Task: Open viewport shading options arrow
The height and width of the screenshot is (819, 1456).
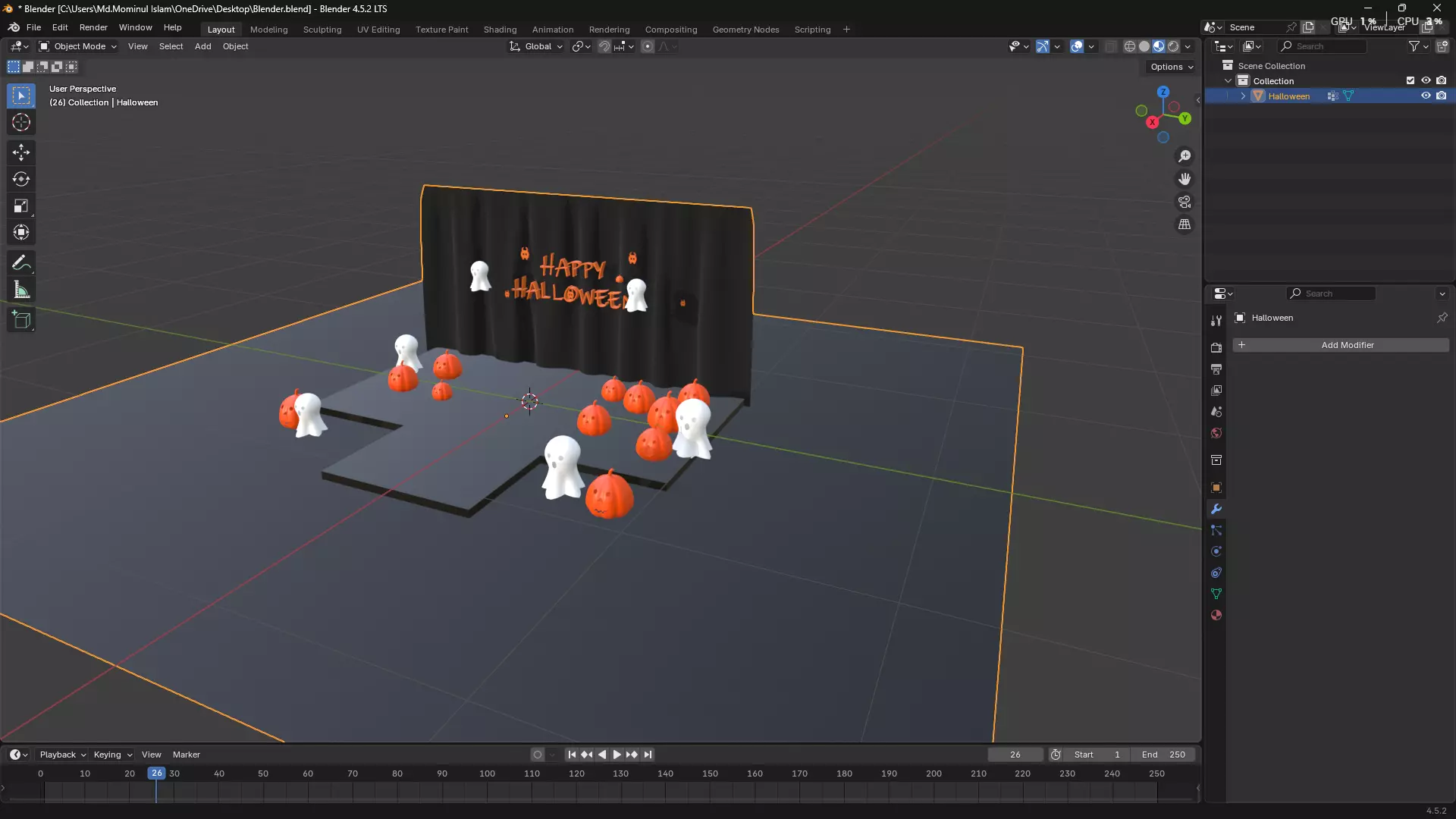Action: [x=1188, y=46]
